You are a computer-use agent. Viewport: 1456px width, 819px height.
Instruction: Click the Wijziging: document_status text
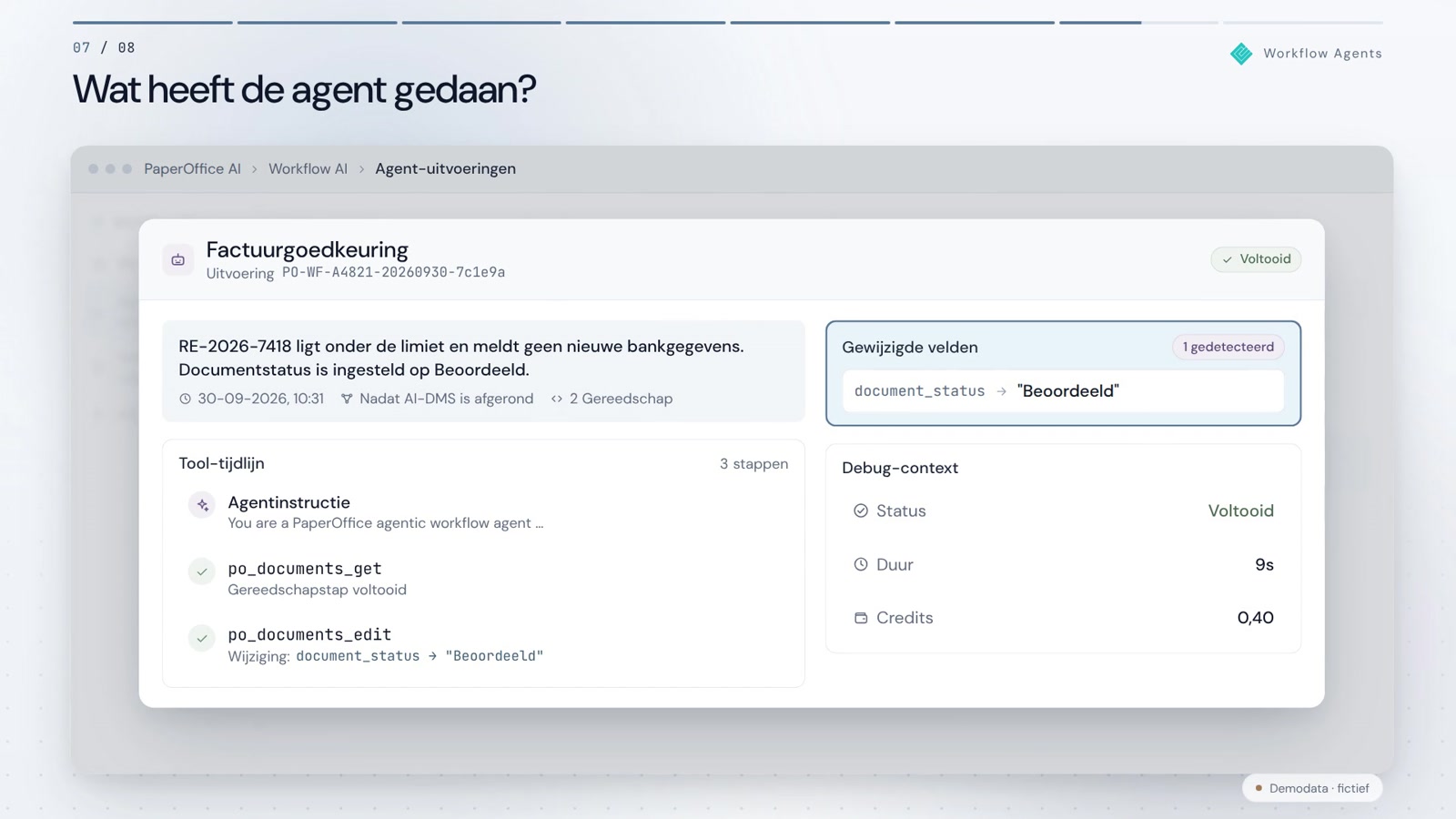[385, 656]
